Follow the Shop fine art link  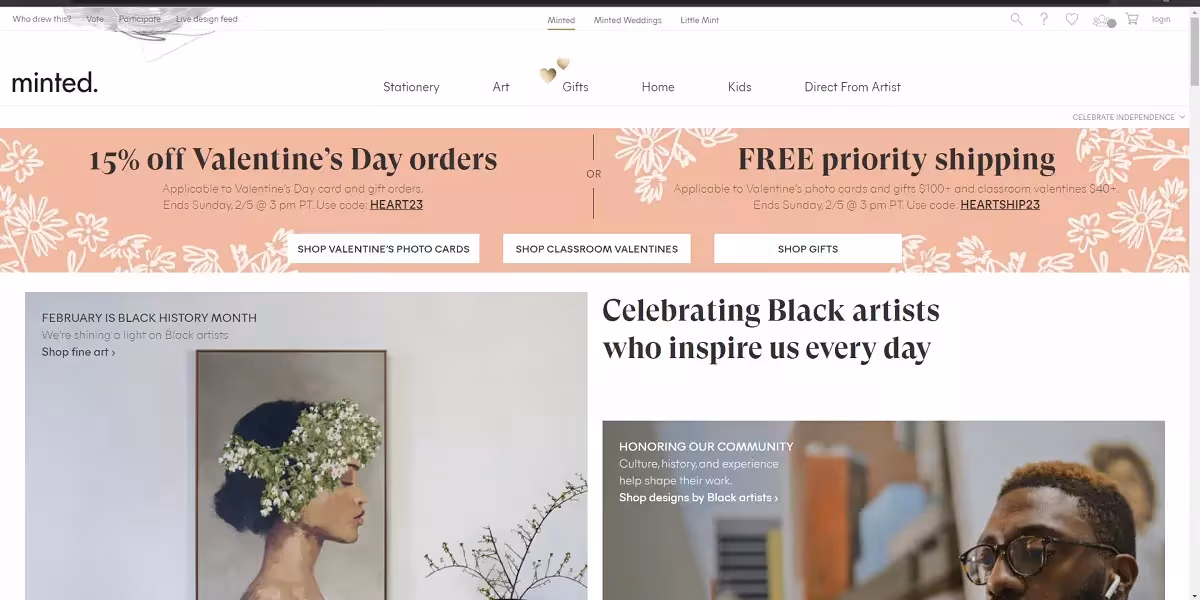click(x=78, y=352)
